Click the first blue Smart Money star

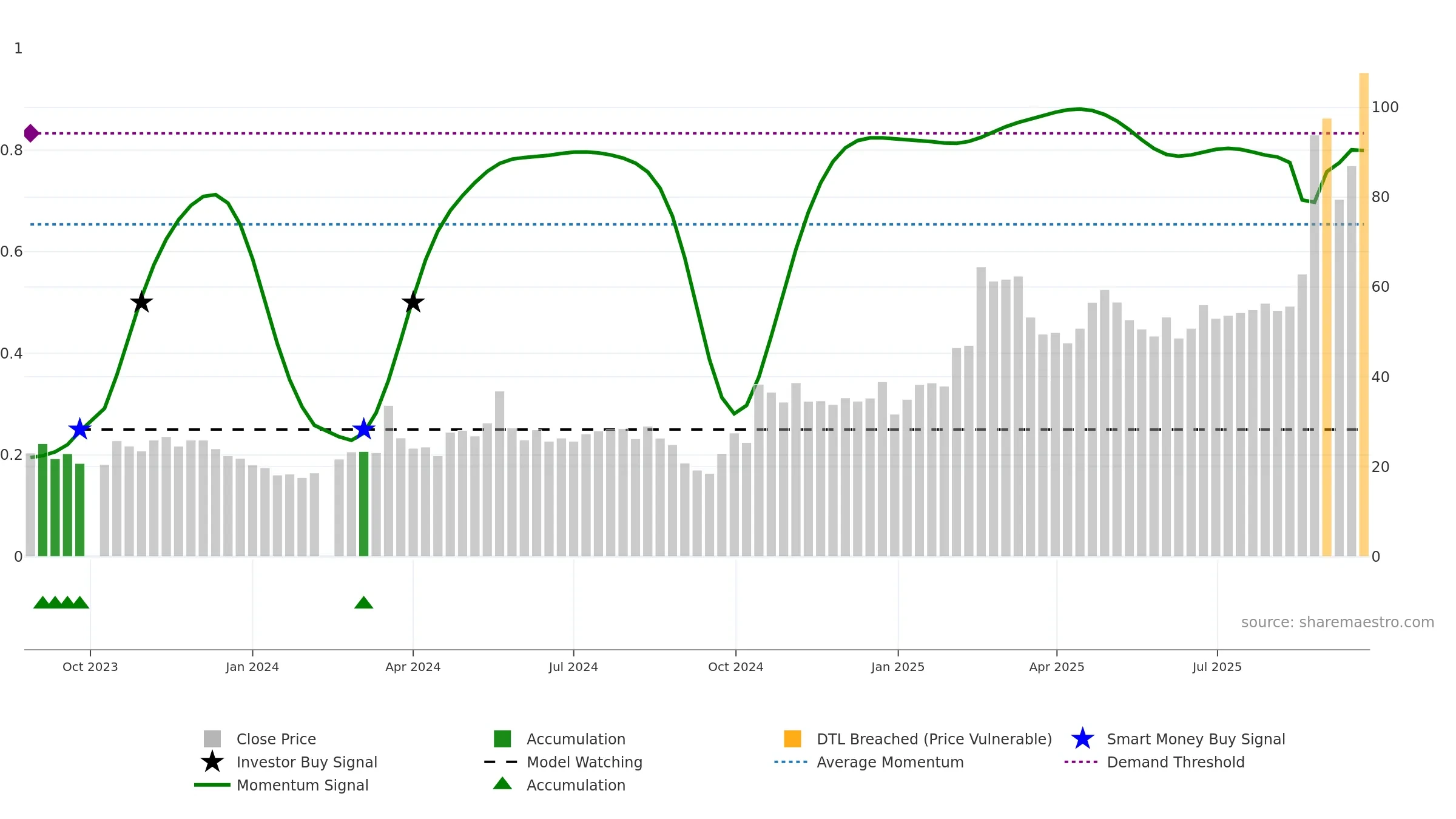coord(79,429)
